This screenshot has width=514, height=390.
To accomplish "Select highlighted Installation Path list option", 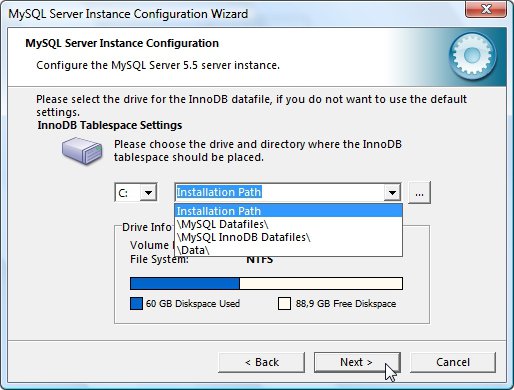I will coord(288,211).
